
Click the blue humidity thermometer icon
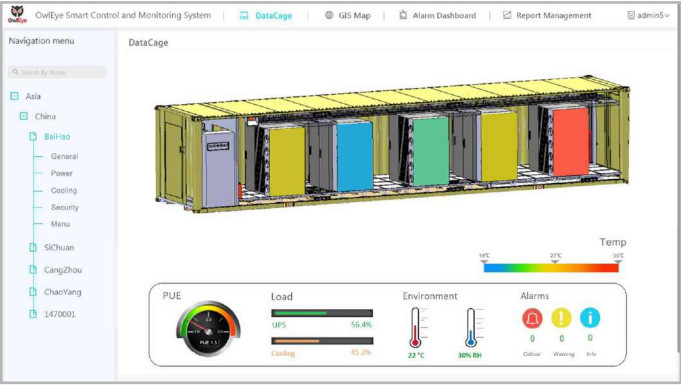point(471,328)
